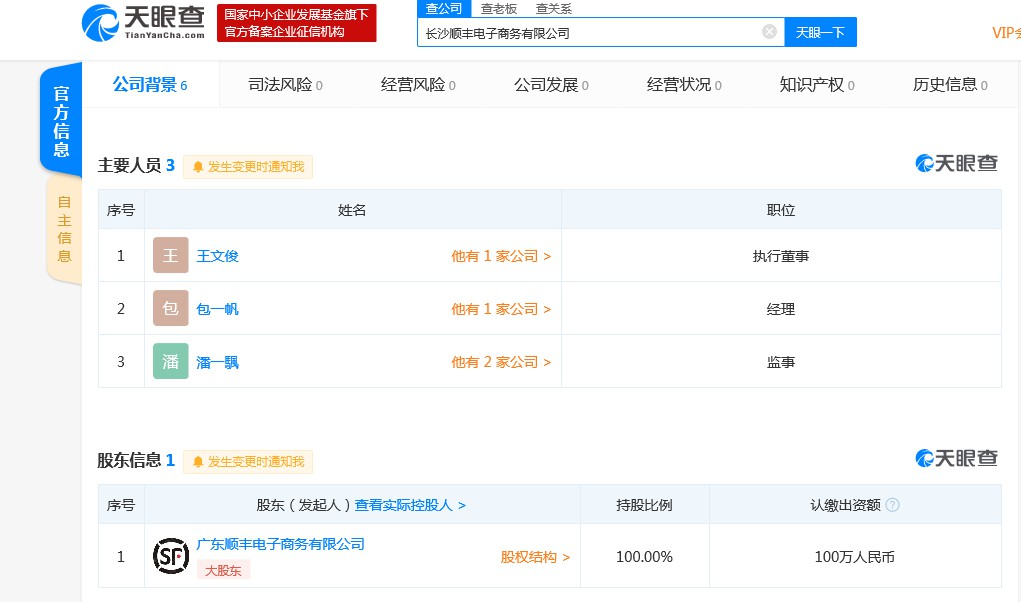Click the red 官方备案企业征信机构 banner

pyautogui.click(x=296, y=23)
